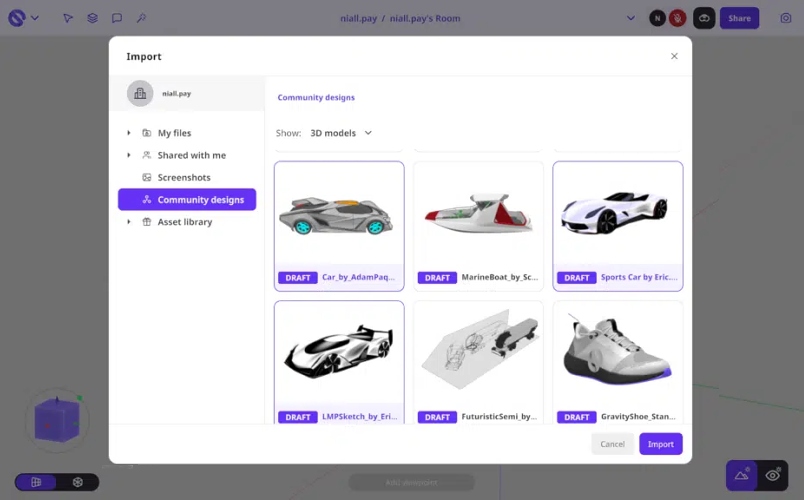The width and height of the screenshot is (804, 500).
Task: Open the comments speech-bubble icon
Action: [x=117, y=18]
